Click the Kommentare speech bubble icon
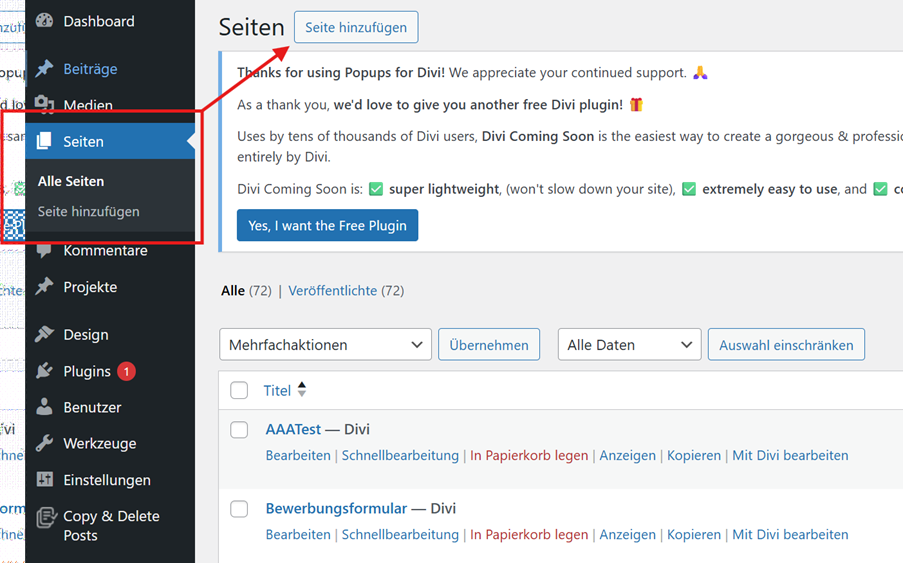Image resolution: width=903 pixels, height=563 pixels. tap(44, 251)
